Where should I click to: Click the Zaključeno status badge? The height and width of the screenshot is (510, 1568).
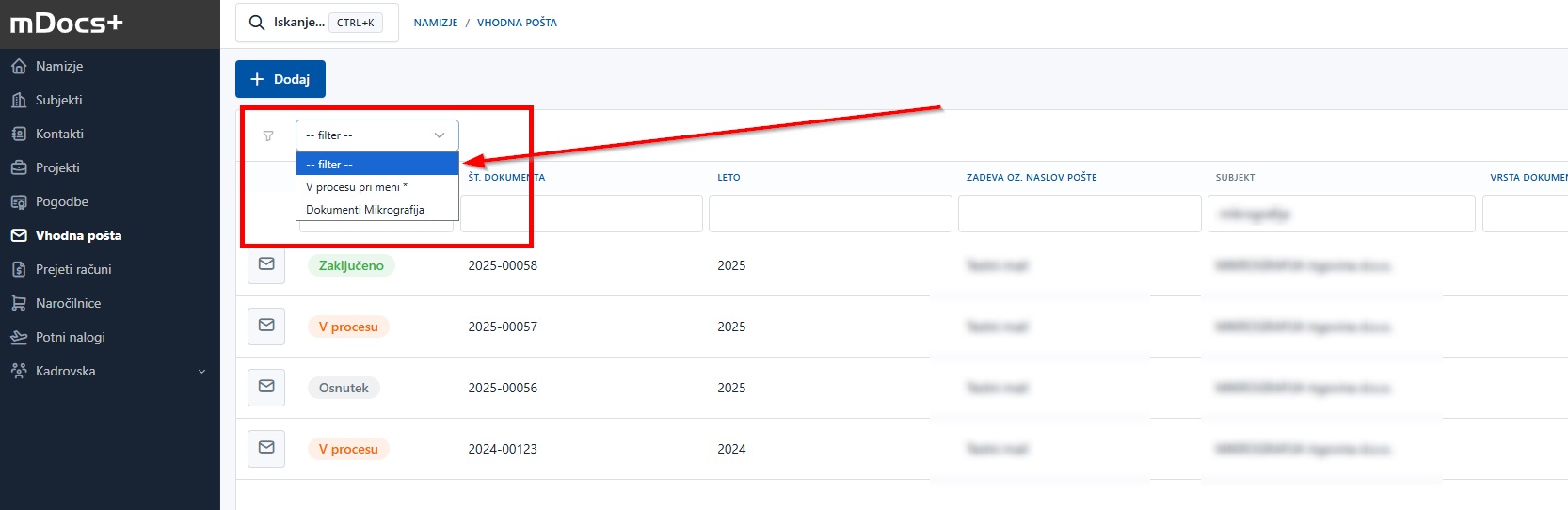pyautogui.click(x=351, y=265)
